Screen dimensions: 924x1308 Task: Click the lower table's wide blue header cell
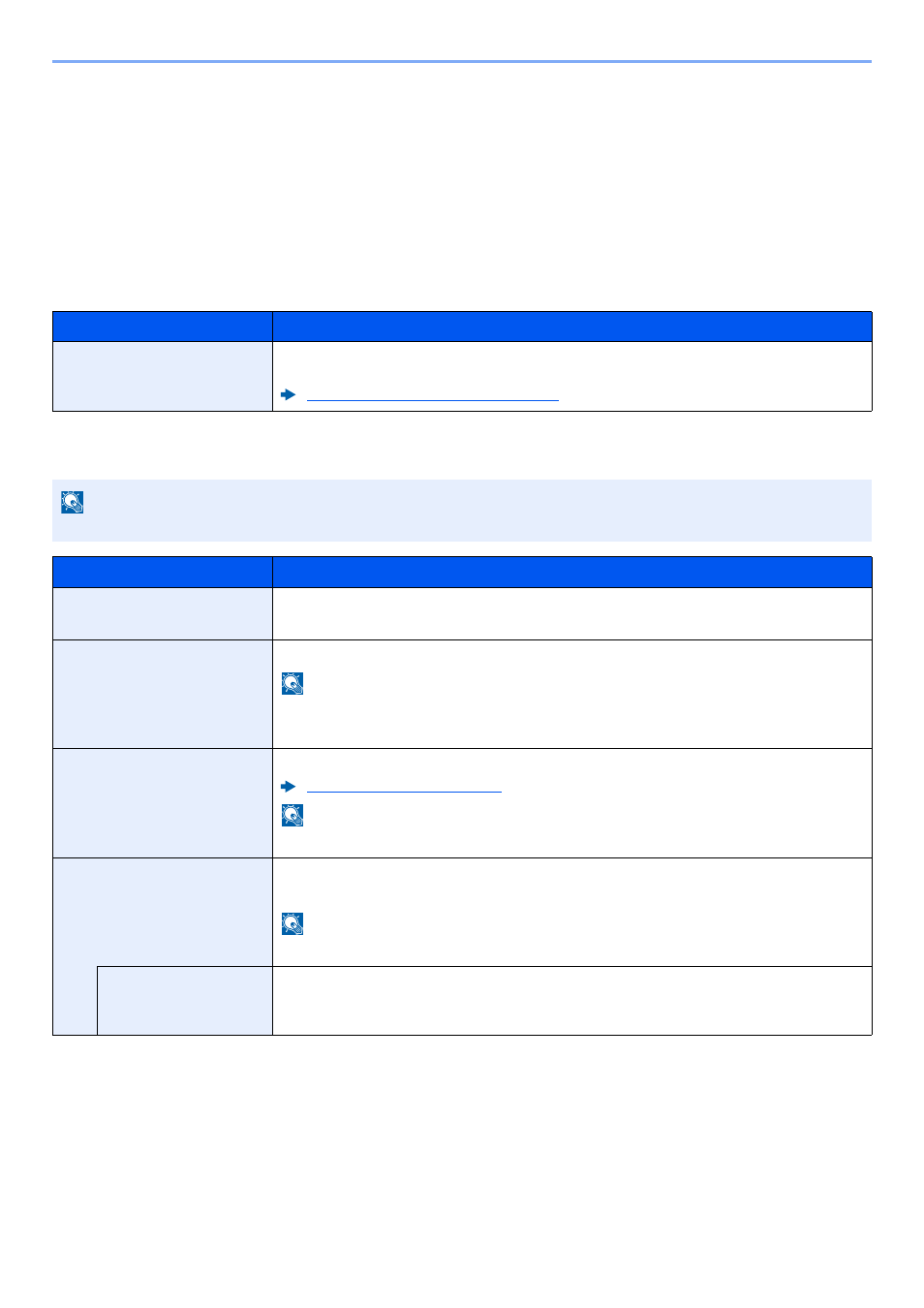572,572
